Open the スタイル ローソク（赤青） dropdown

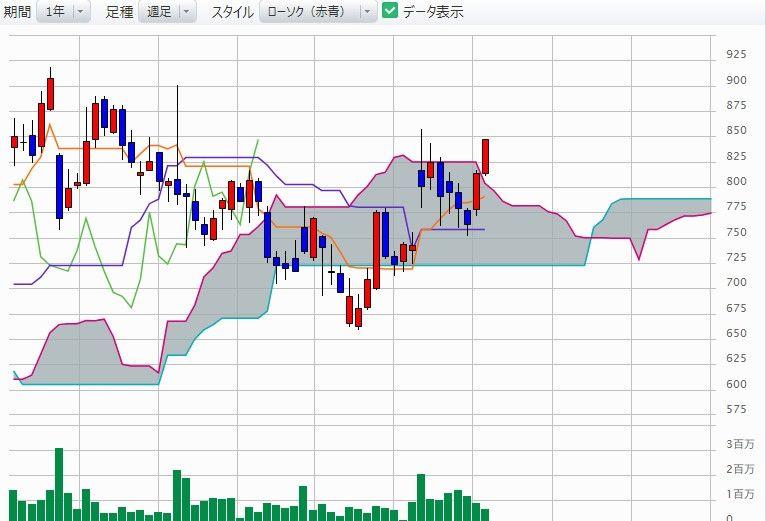point(318,11)
